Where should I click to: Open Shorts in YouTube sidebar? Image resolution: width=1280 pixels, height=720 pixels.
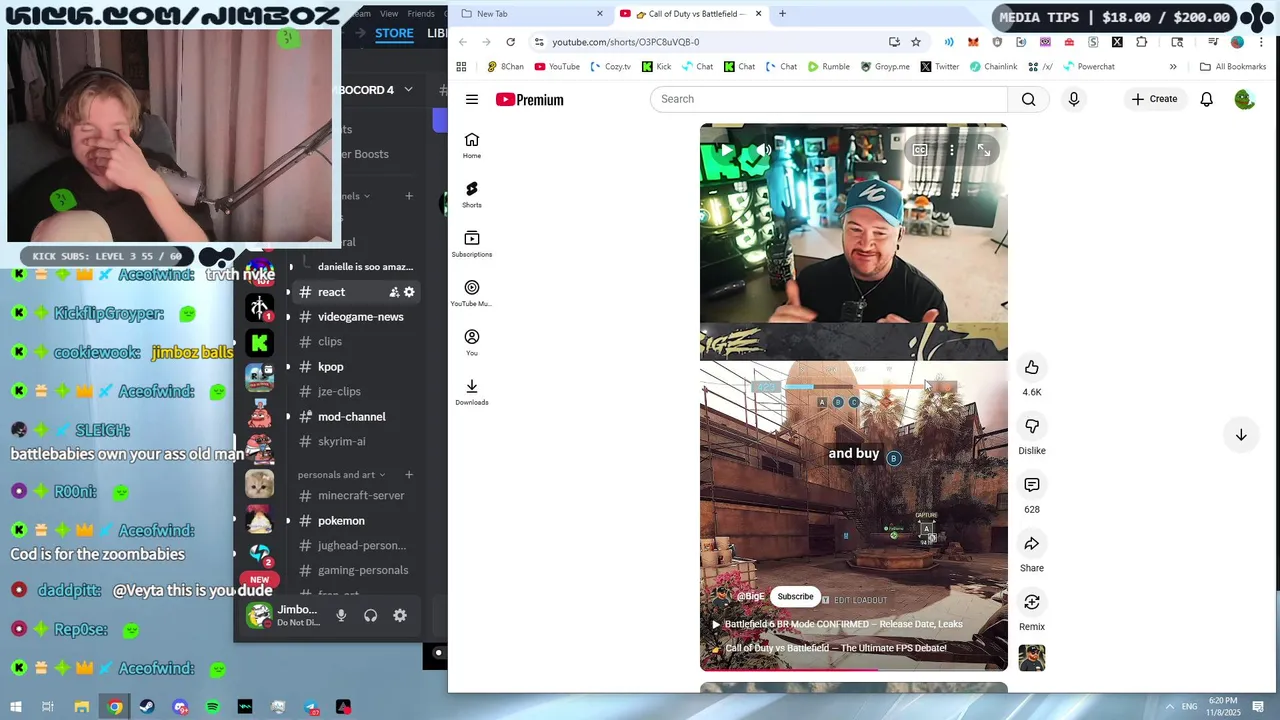coord(472,195)
